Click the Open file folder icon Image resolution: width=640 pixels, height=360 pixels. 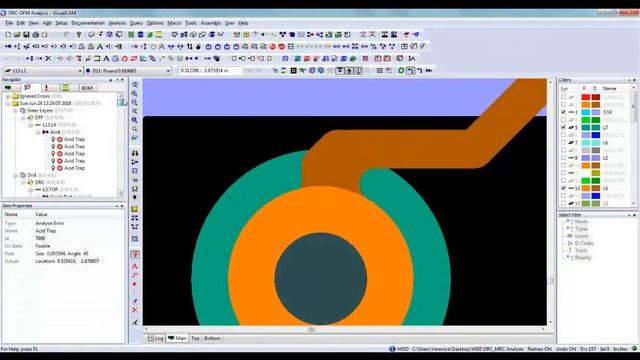pos(17,35)
